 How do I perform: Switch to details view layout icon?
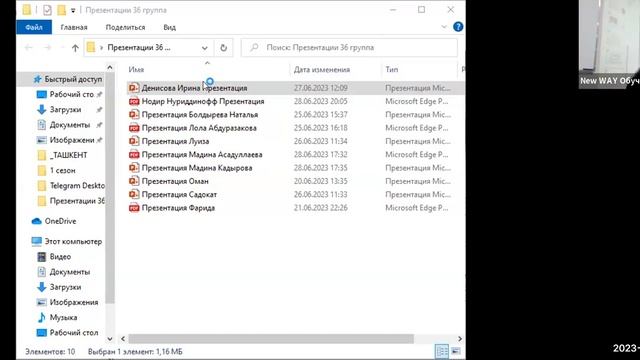[x=441, y=351]
